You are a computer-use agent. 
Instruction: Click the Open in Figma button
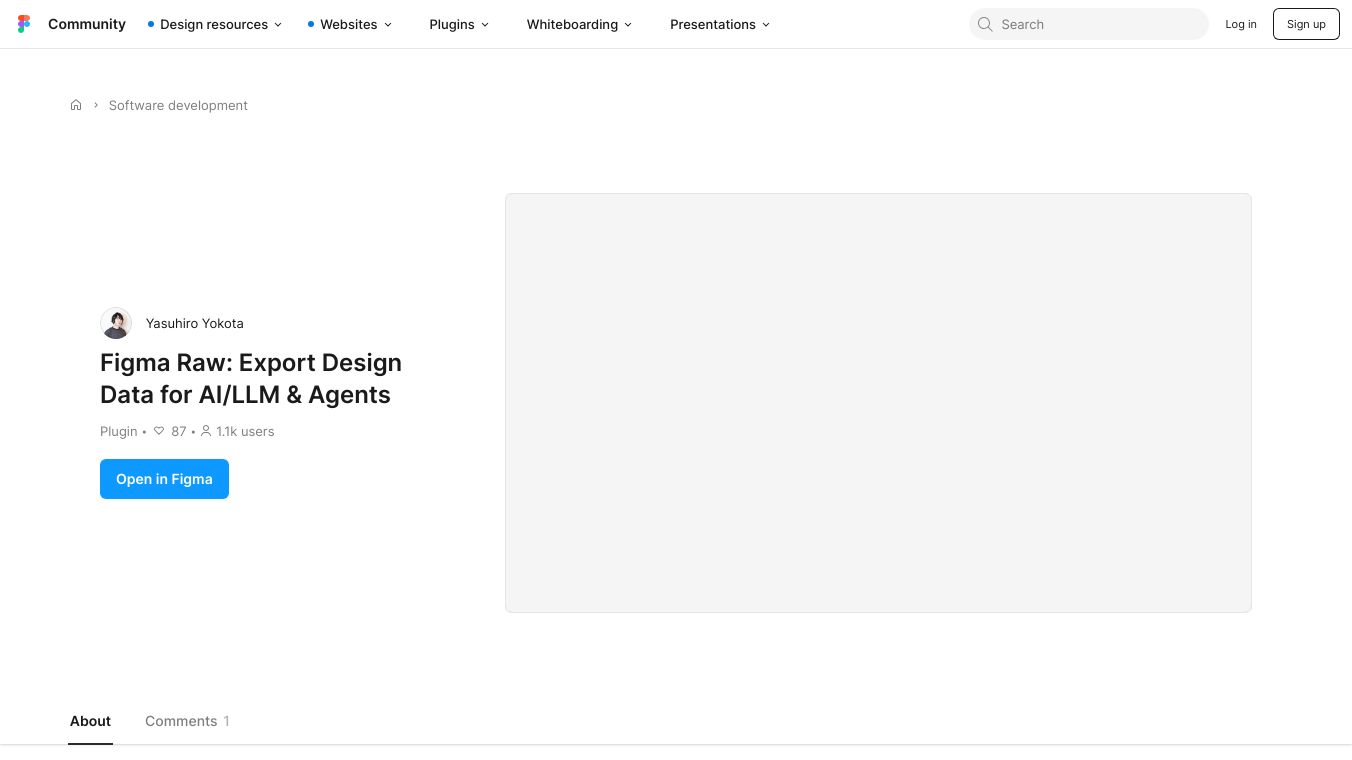(164, 479)
